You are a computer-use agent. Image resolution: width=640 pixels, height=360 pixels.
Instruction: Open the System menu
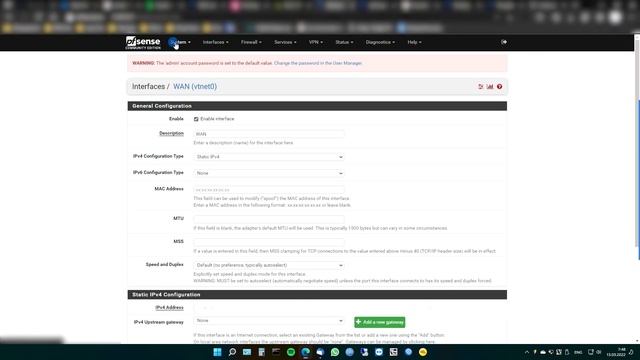point(180,42)
